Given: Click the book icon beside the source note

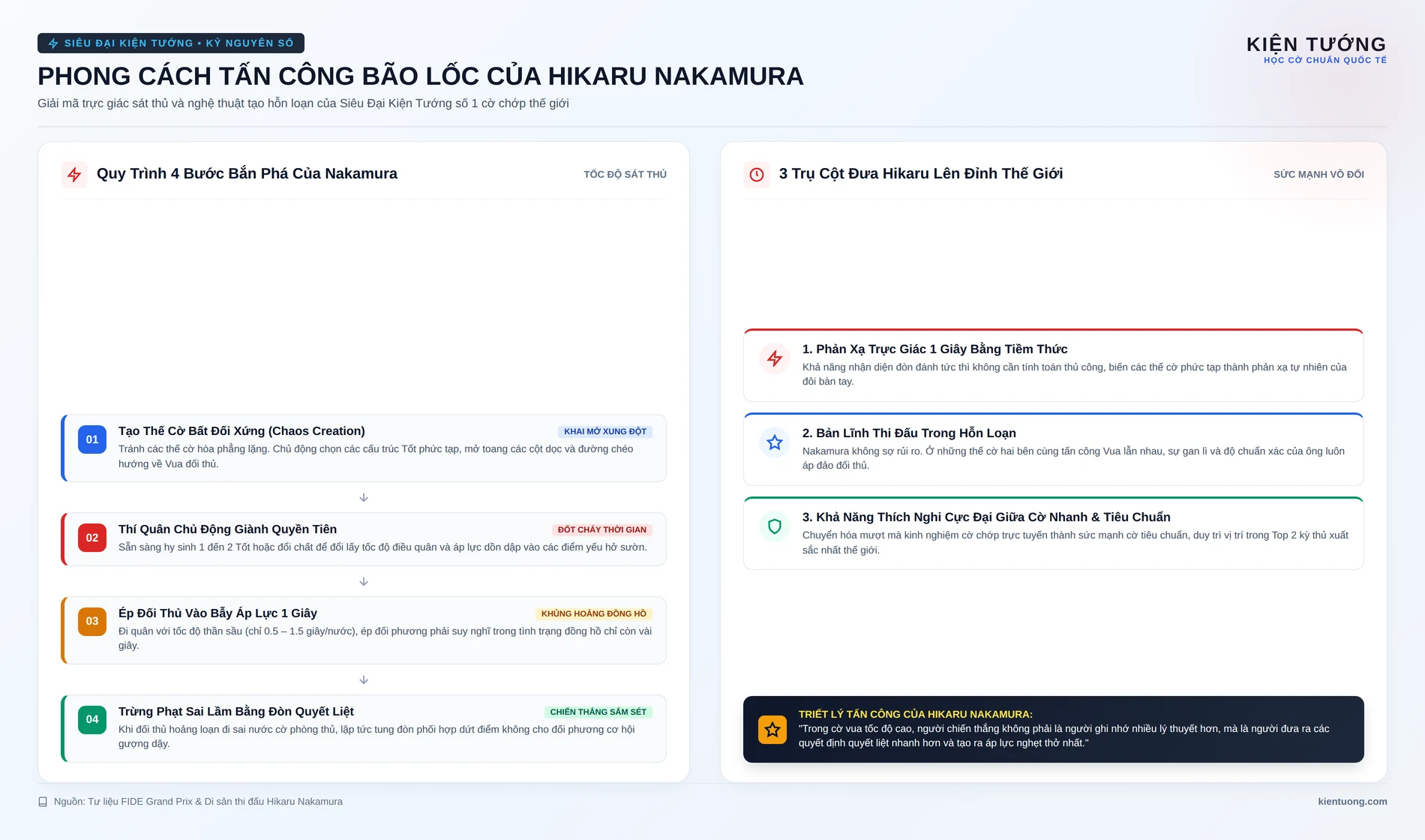Looking at the screenshot, I should (x=43, y=802).
